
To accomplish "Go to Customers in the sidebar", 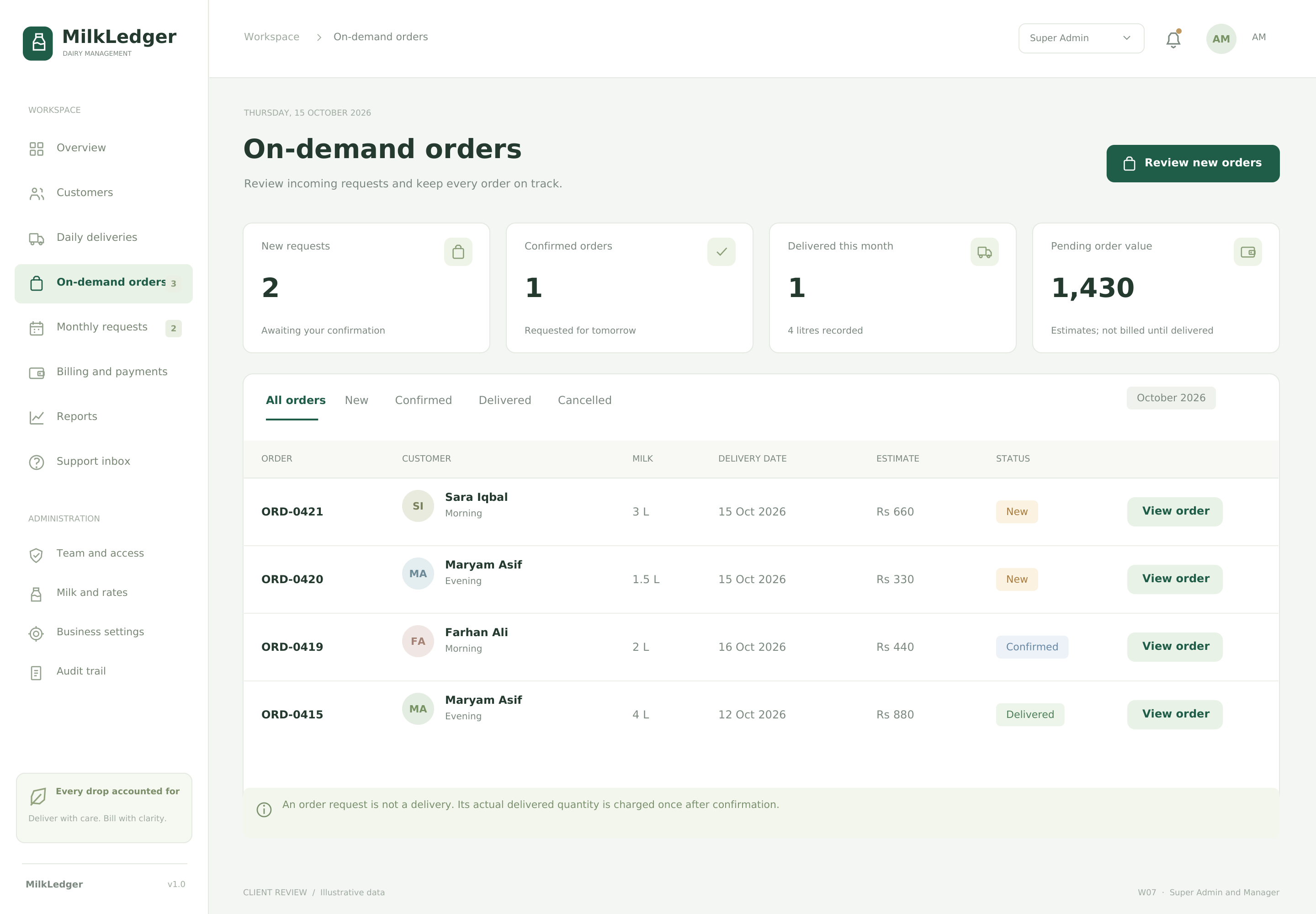I will point(104,193).
